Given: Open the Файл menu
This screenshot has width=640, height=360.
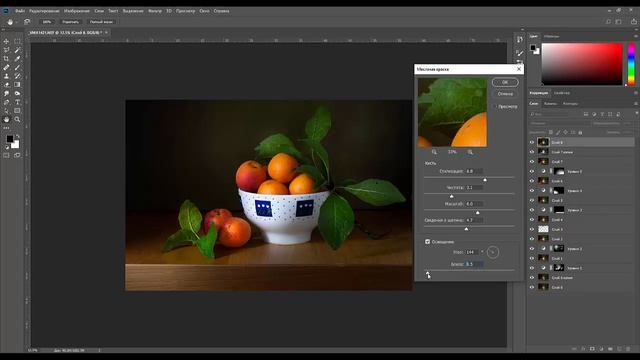Looking at the screenshot, I should (x=20, y=11).
